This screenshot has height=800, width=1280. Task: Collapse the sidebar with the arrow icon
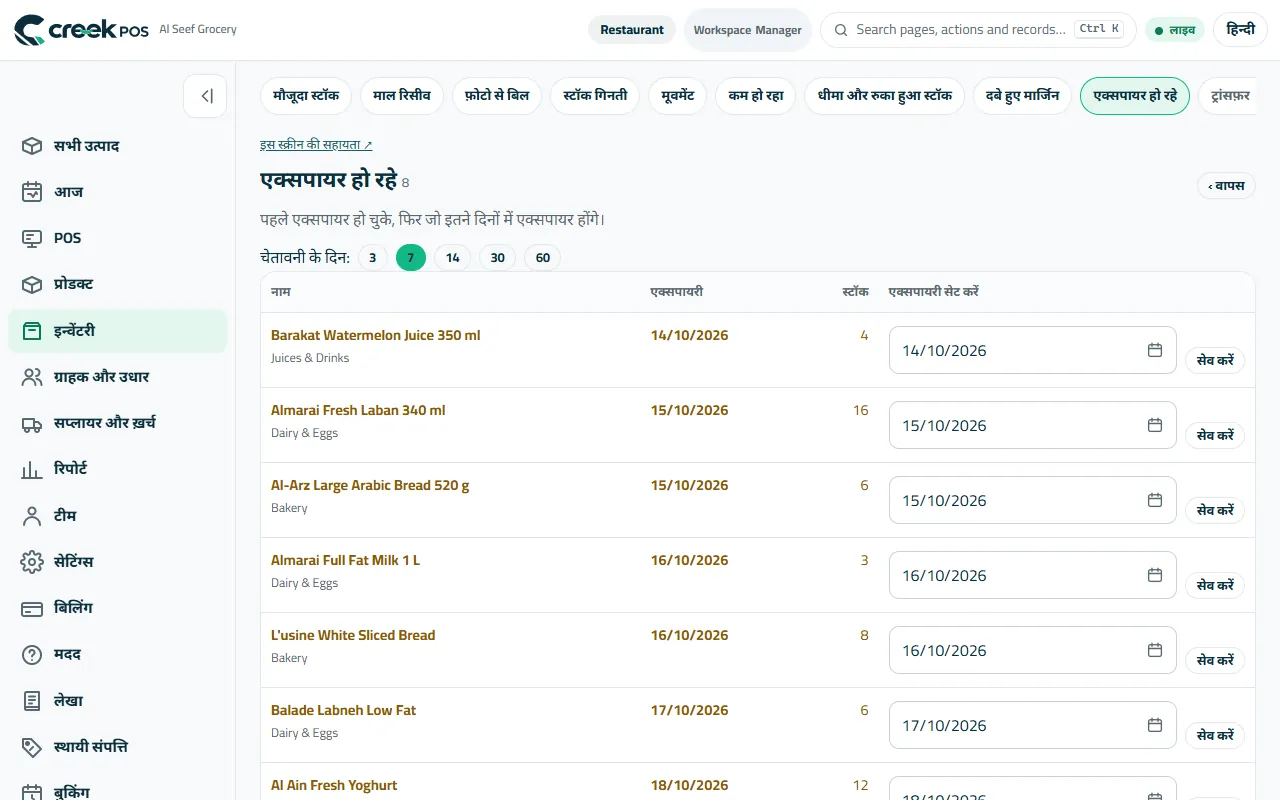(205, 96)
